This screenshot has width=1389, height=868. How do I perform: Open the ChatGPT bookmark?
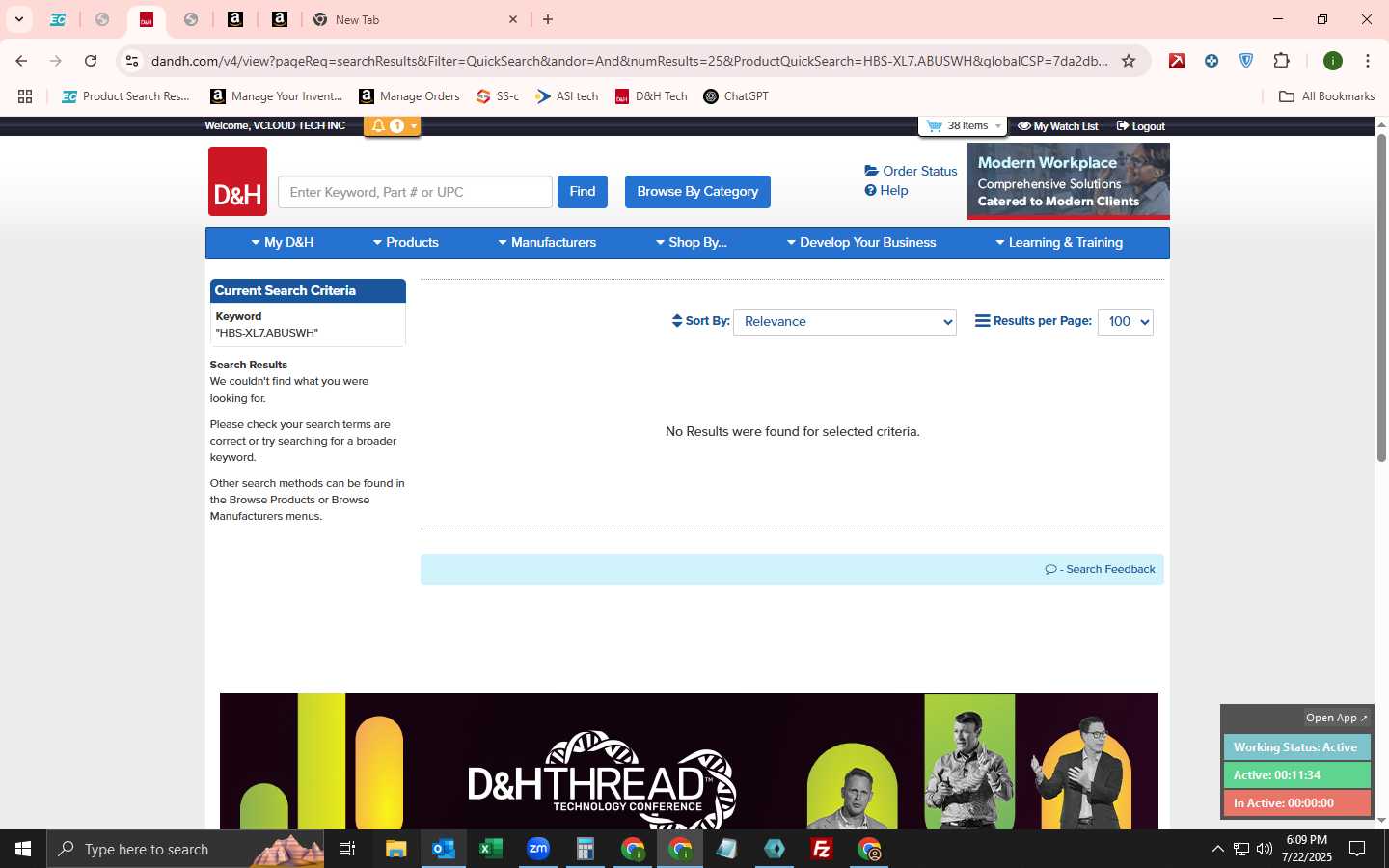[736, 96]
